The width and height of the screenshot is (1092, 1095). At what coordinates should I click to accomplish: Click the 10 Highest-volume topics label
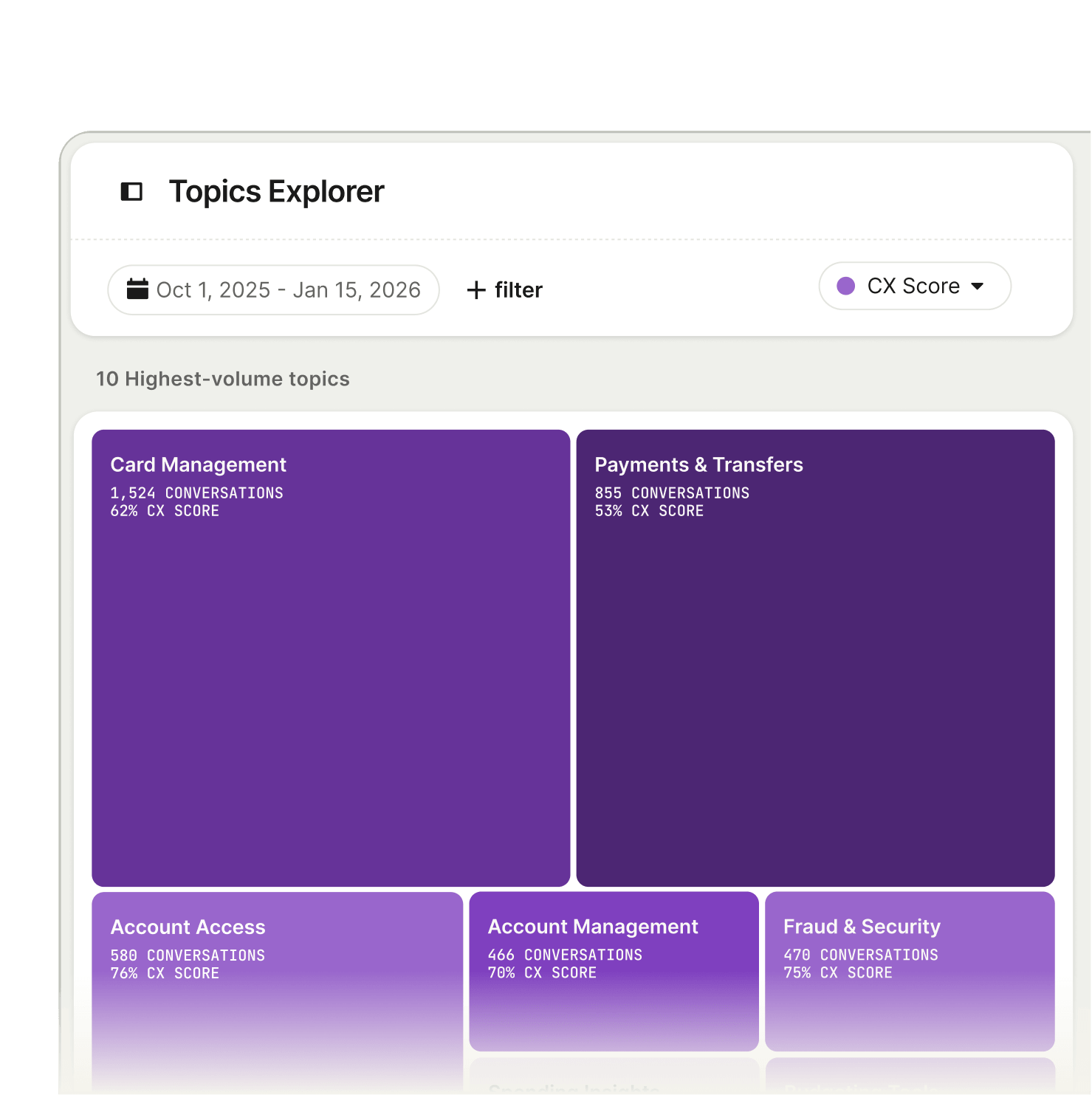pos(222,379)
